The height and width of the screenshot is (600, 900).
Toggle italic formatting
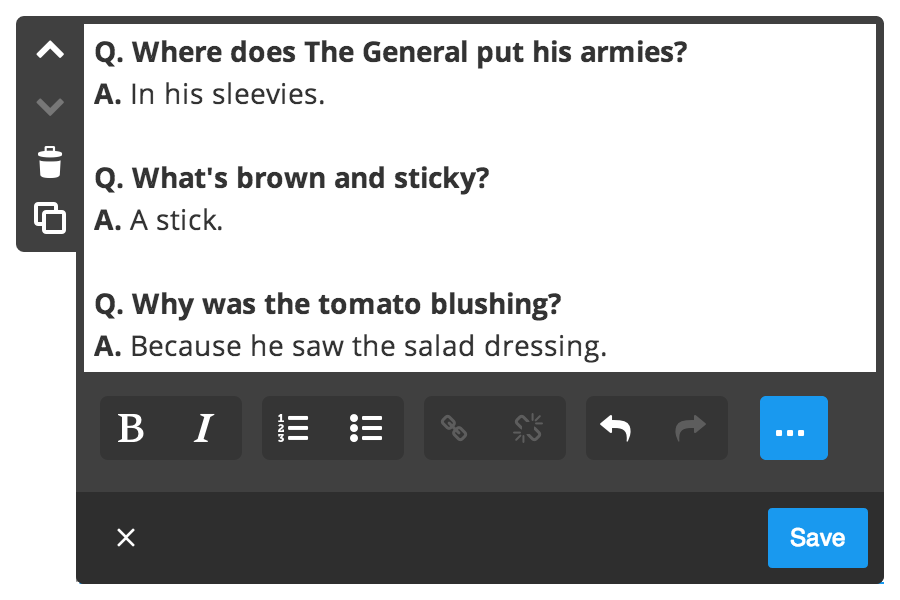[x=203, y=428]
